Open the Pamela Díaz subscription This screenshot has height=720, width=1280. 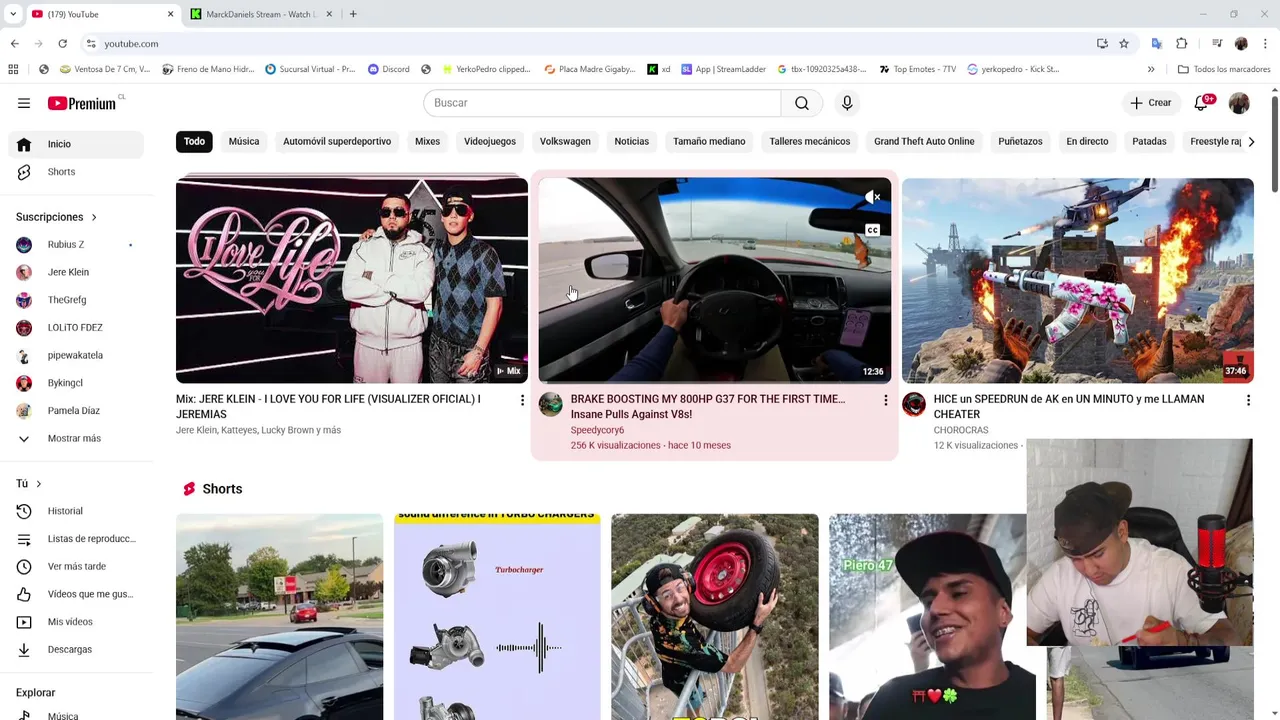pos(76,411)
